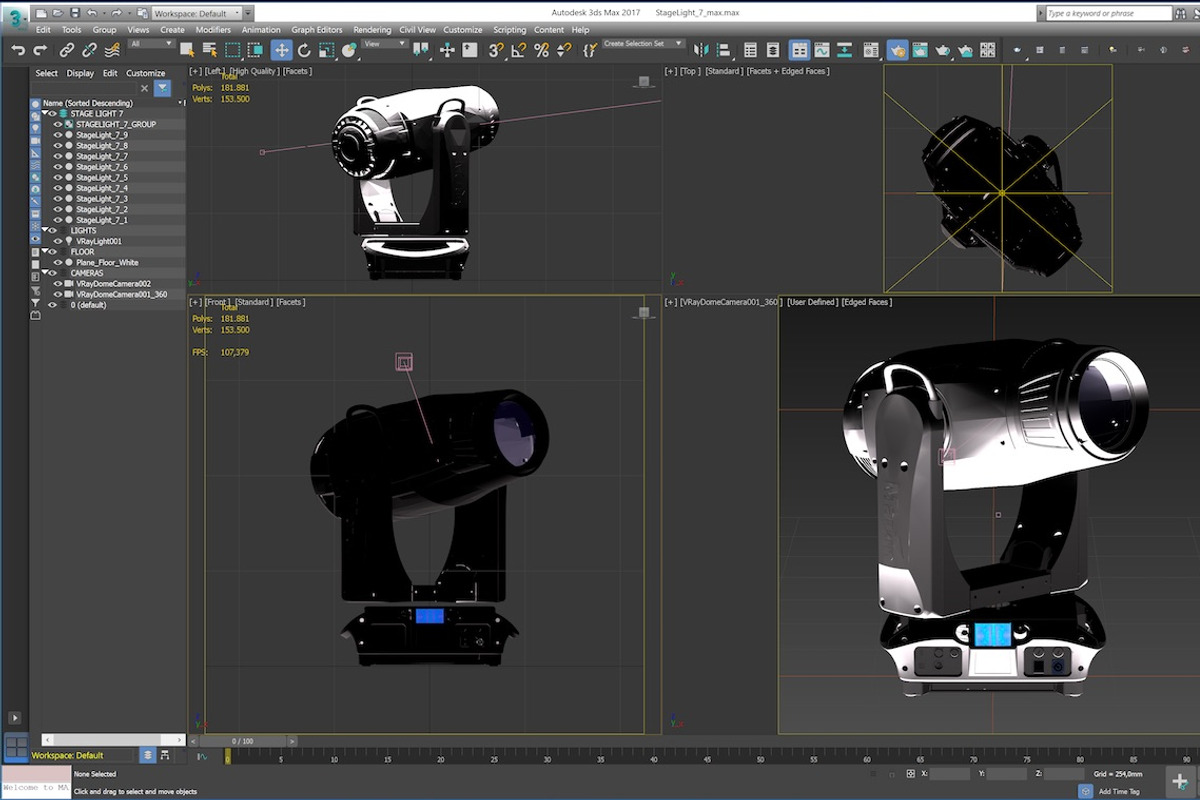Screen dimensions: 1200x800
Task: Collapse the STAGE LIGHT 7 layer
Action: (x=45, y=114)
